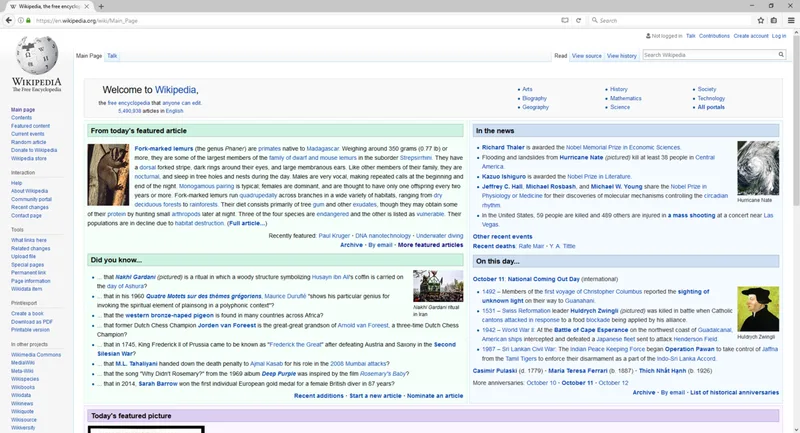Open a new tab with plus button
This screenshot has width=800, height=433.
101,7
